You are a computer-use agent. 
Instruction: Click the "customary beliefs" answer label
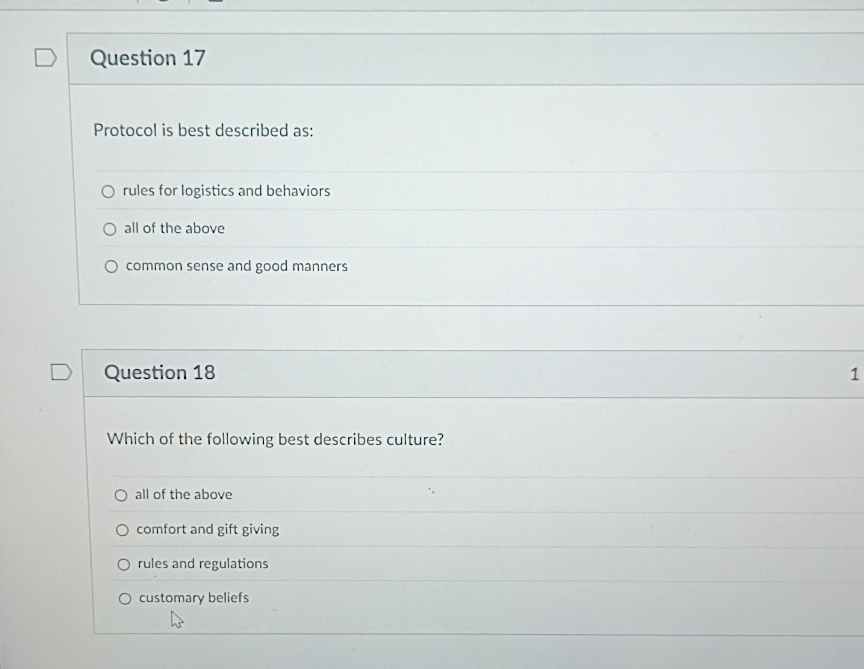tap(194, 598)
